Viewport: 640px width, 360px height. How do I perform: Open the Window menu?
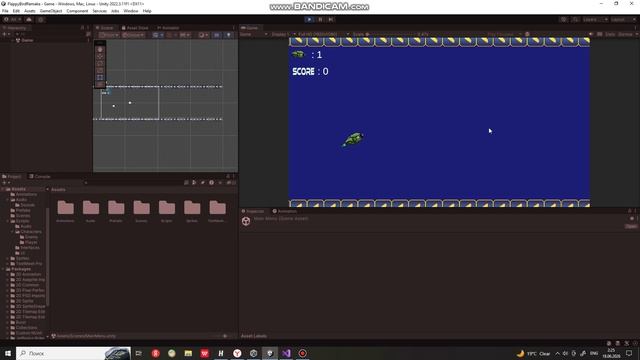131,11
